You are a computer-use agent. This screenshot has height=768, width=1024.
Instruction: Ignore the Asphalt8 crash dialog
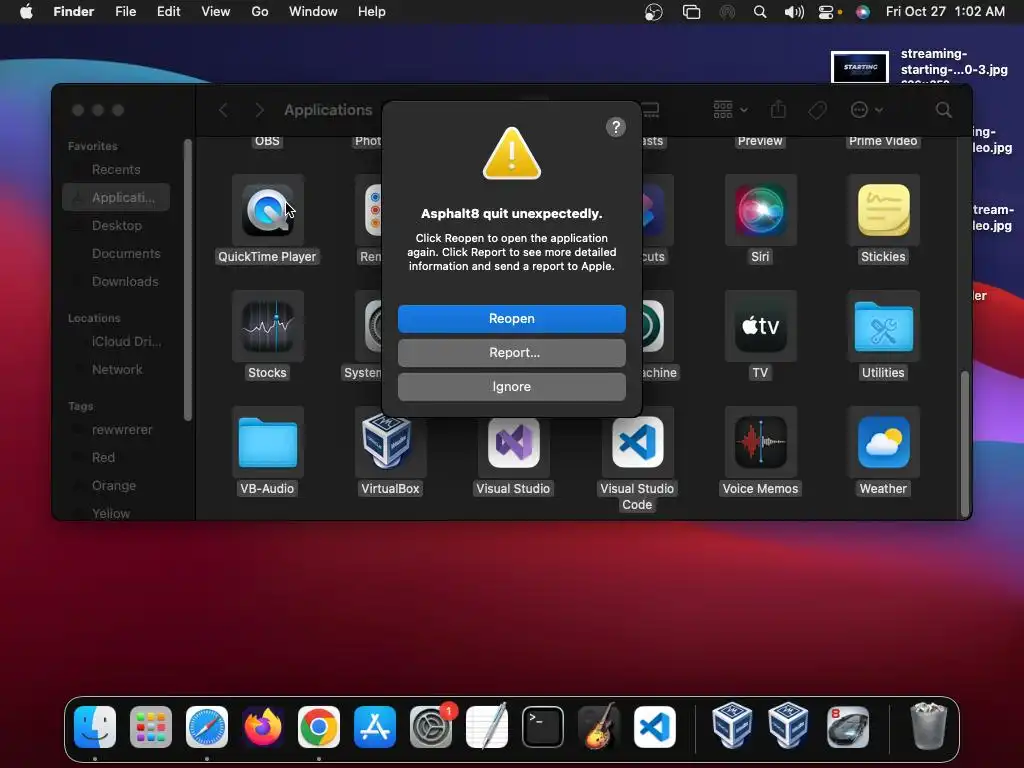coord(511,387)
